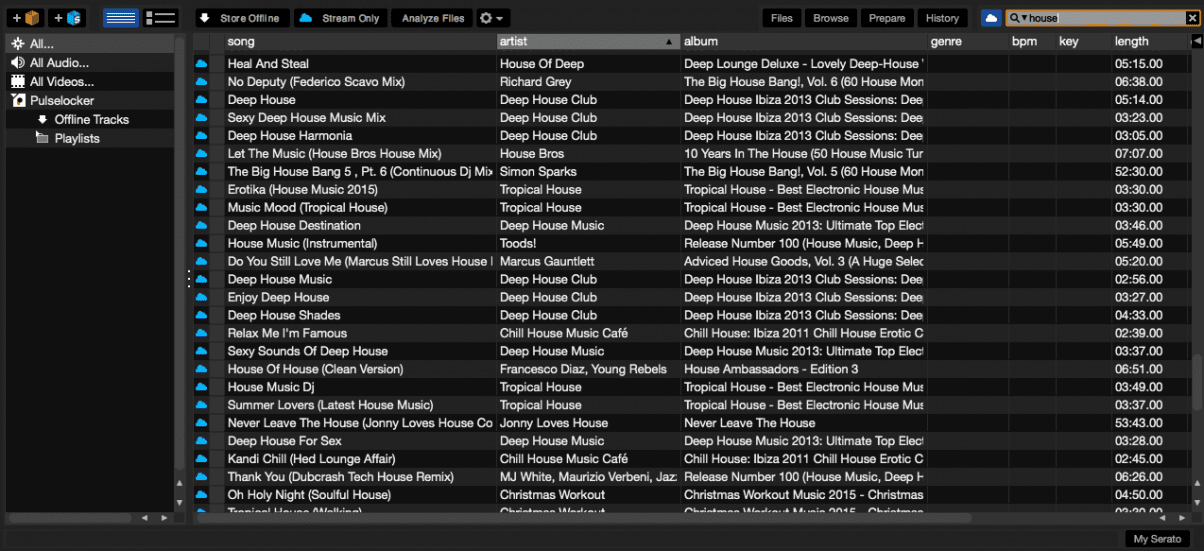The height and width of the screenshot is (551, 1204).
Task: Sort by length column header
Action: coord(1149,41)
